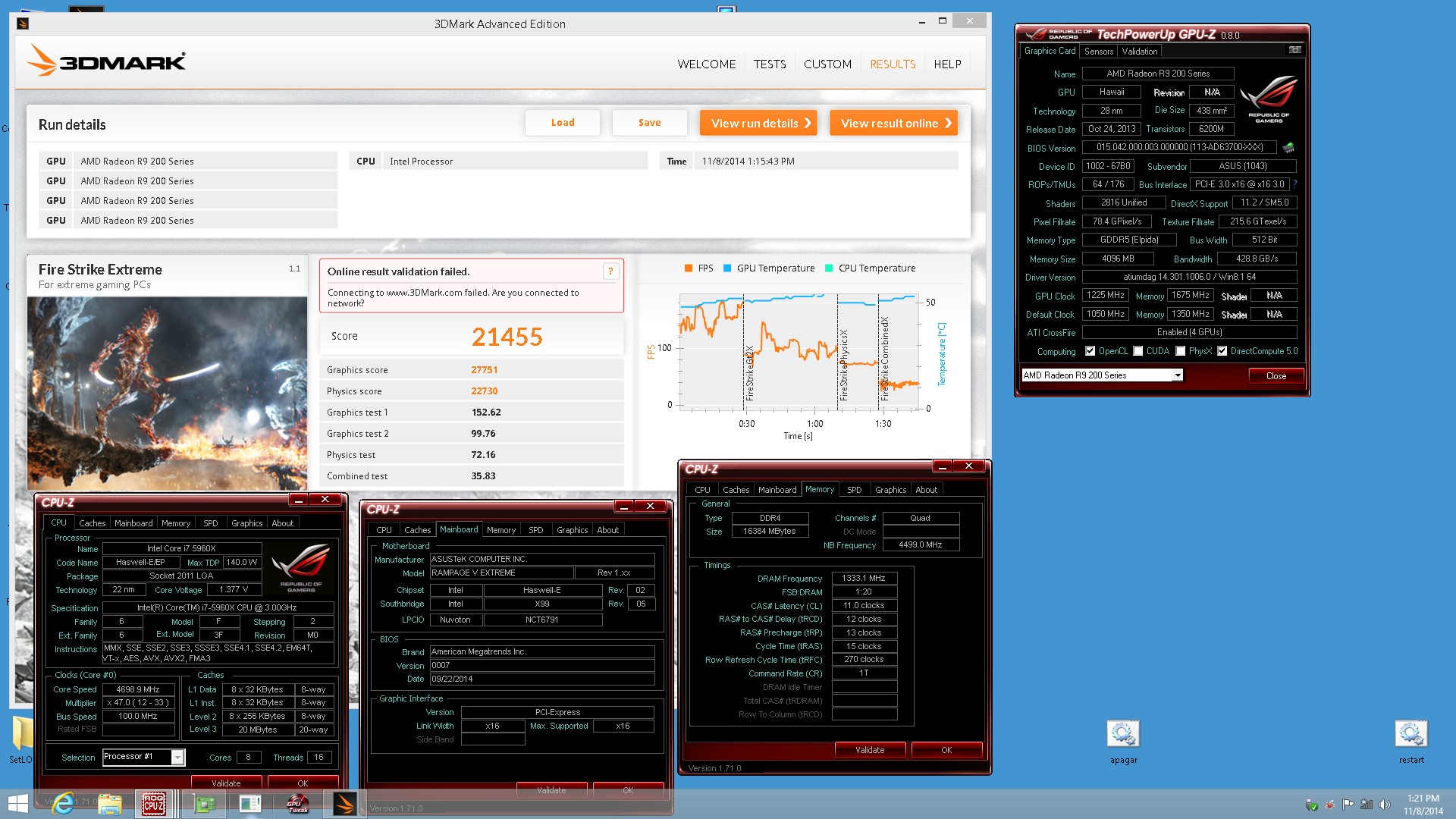This screenshot has height=819, width=1456.
Task: Switch to the Validation tab in GPU-Z
Action: tap(1140, 52)
